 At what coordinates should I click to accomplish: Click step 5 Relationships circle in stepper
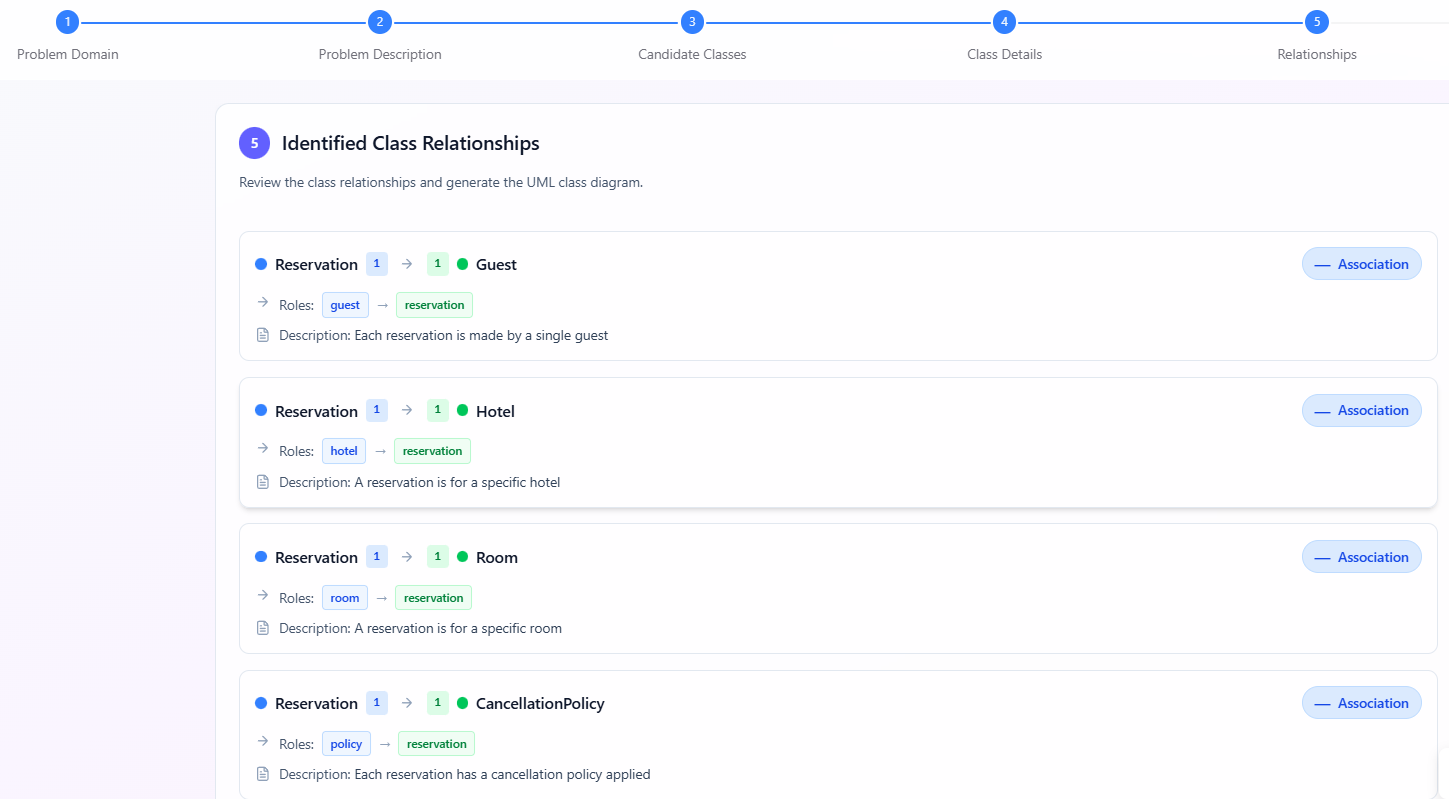pyautogui.click(x=1316, y=22)
